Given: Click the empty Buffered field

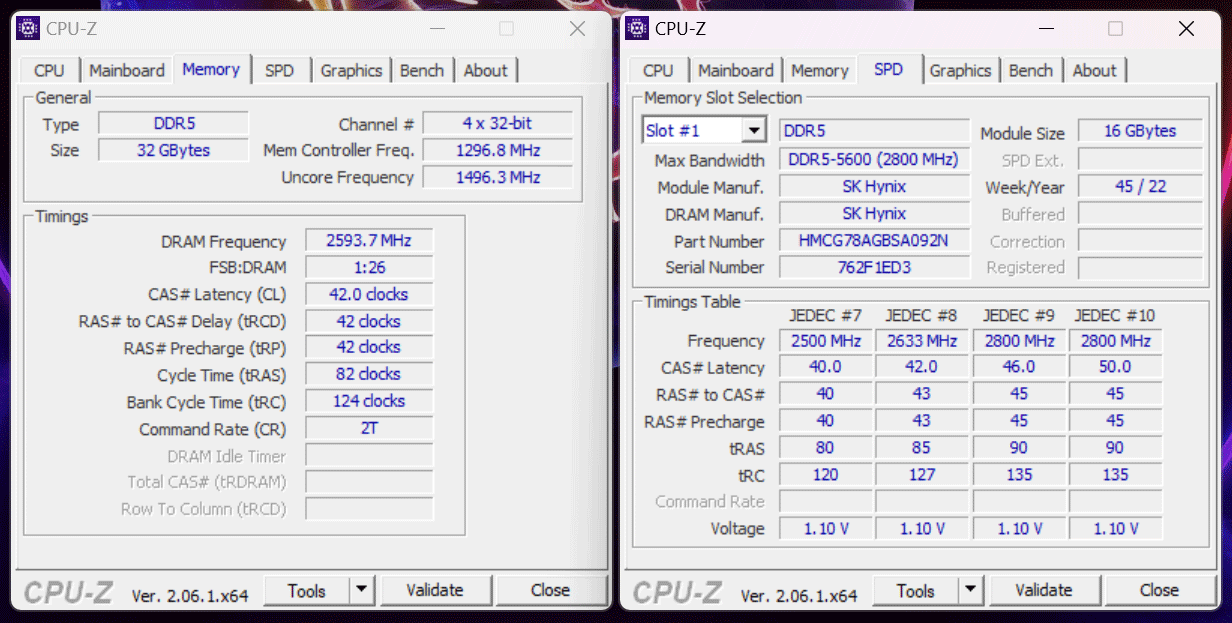Looking at the screenshot, I should (1140, 214).
